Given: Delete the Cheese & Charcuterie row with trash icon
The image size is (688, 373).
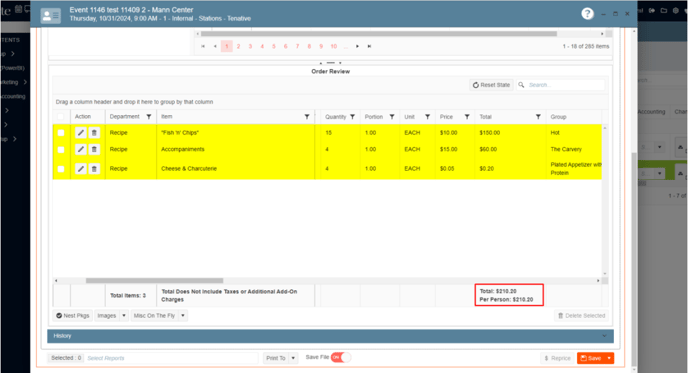Looking at the screenshot, I should point(94,169).
